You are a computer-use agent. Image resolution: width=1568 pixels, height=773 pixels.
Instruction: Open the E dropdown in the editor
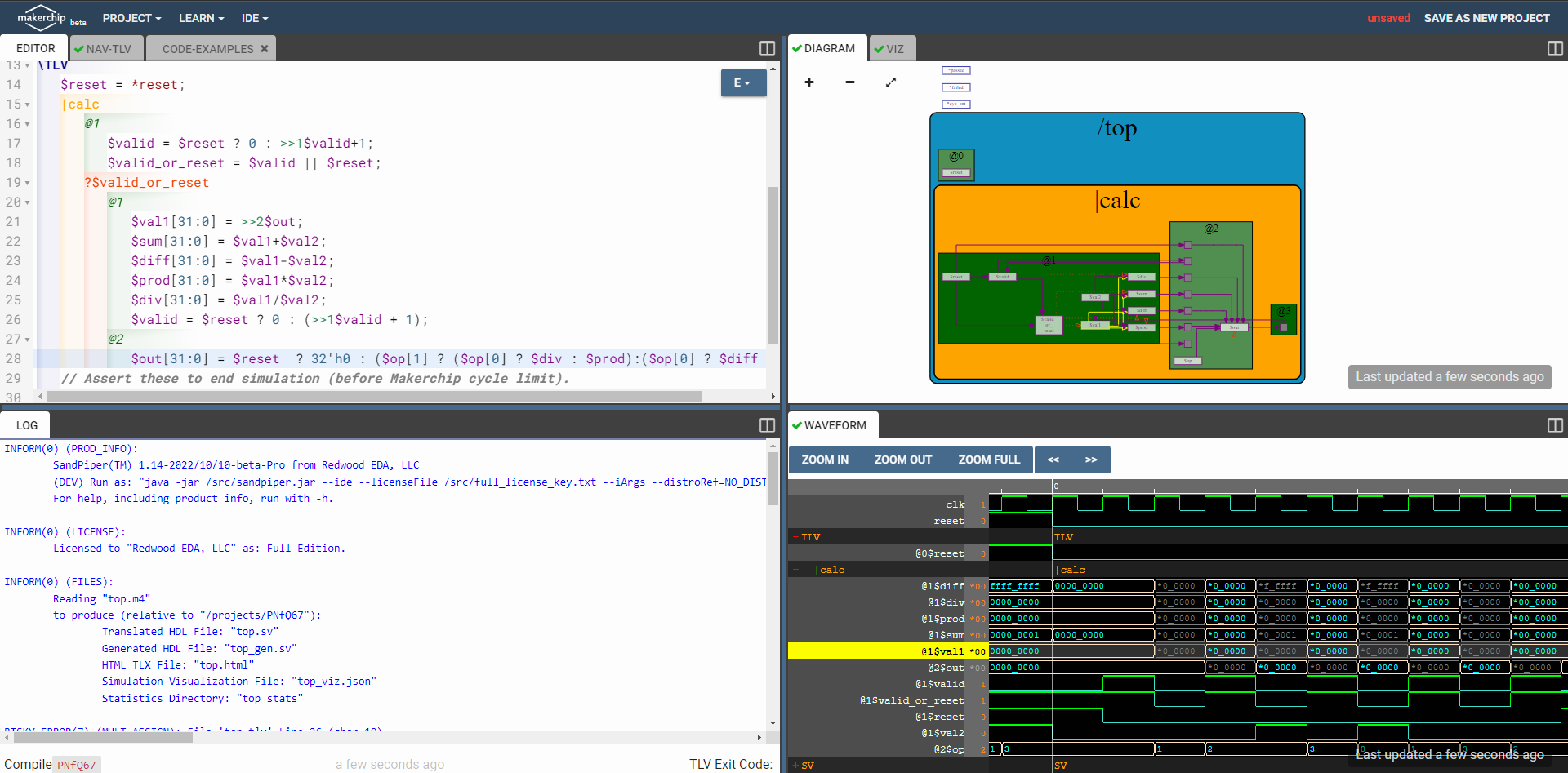(x=743, y=82)
